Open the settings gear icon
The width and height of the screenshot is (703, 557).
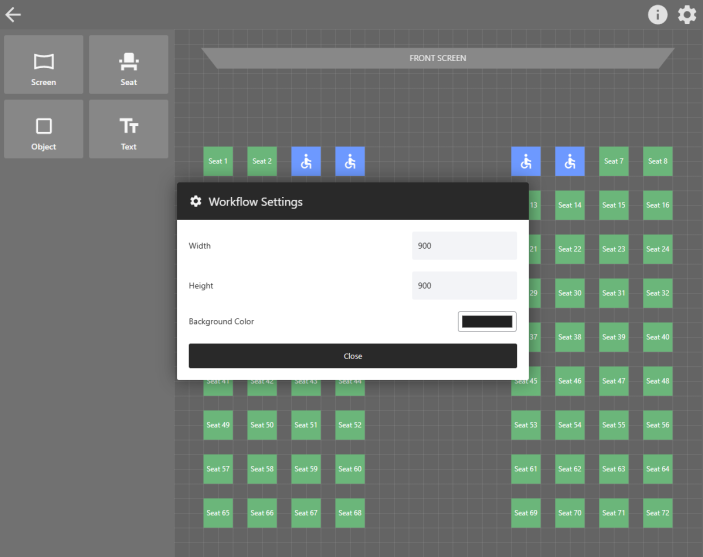687,14
